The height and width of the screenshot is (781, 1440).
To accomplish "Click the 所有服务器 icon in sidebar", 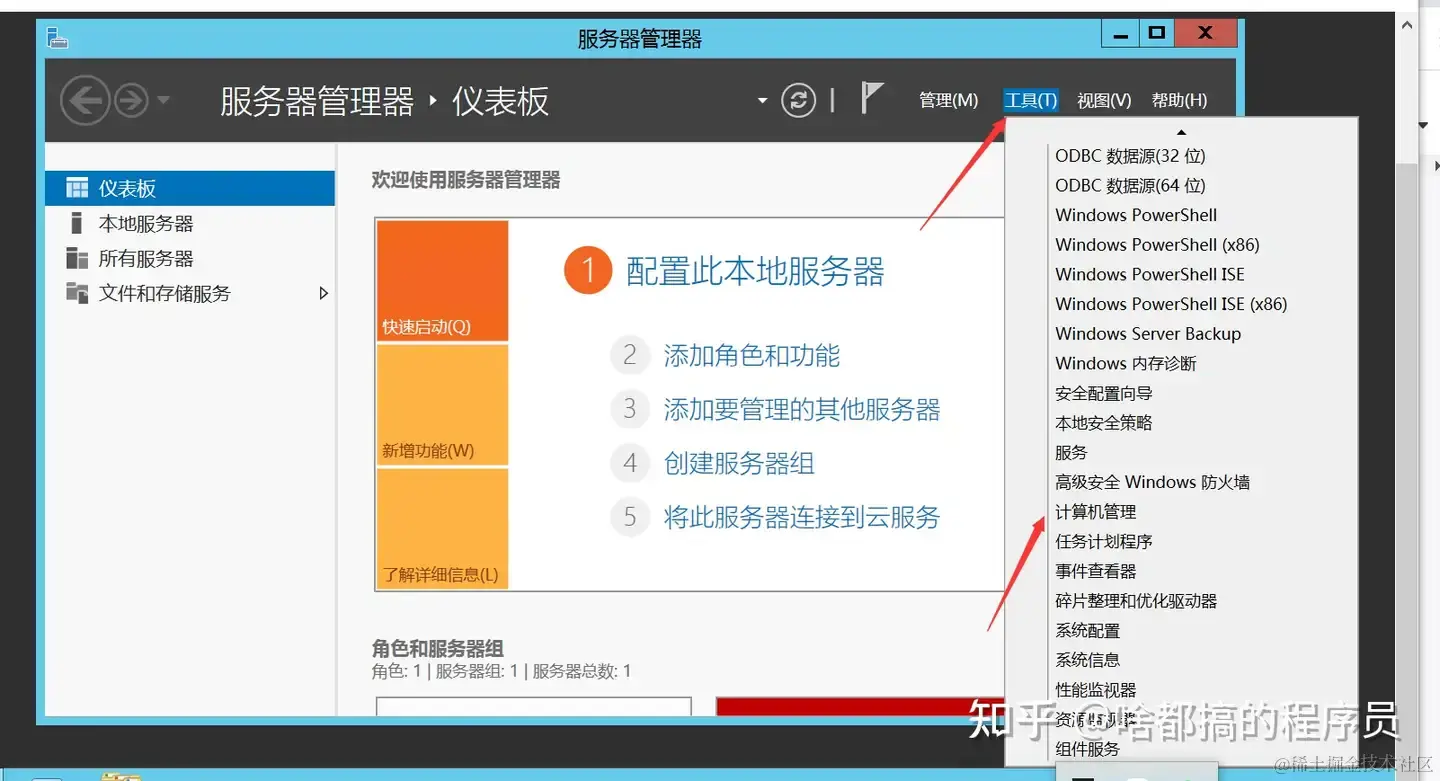I will [76, 258].
